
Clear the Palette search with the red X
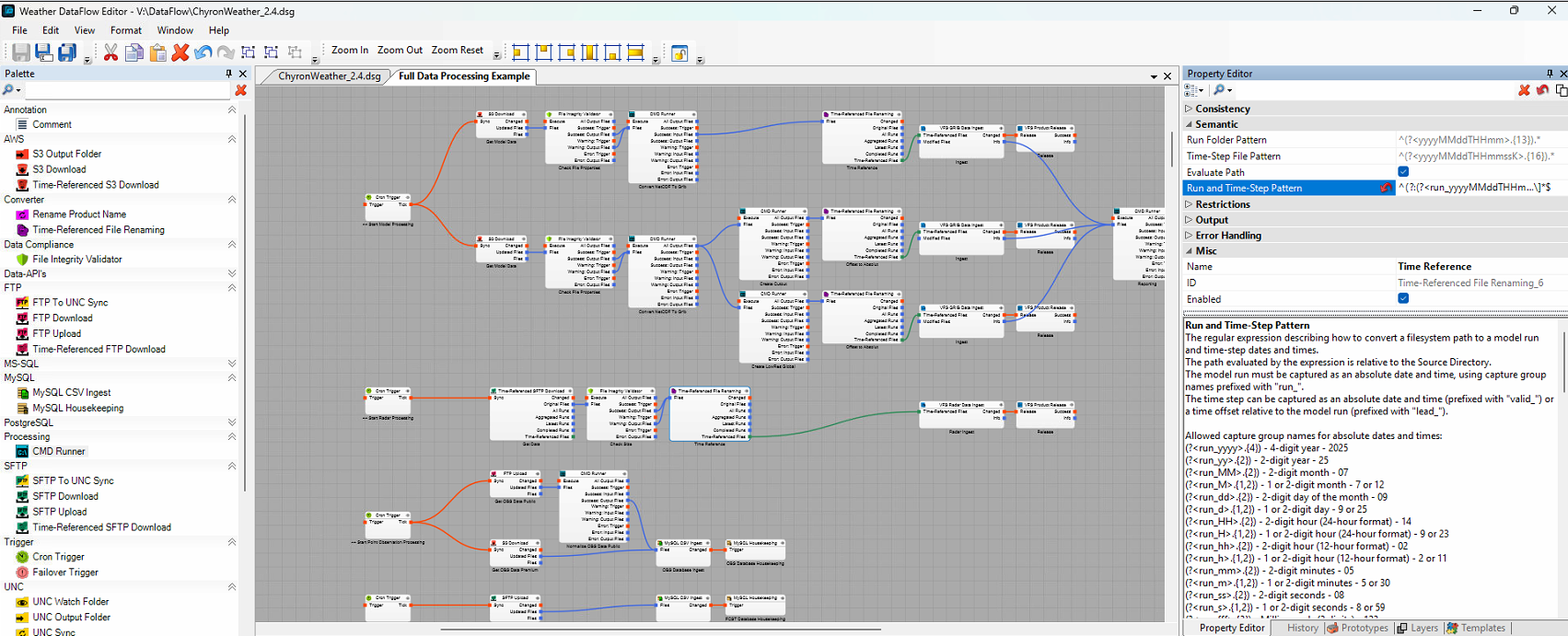coord(240,90)
